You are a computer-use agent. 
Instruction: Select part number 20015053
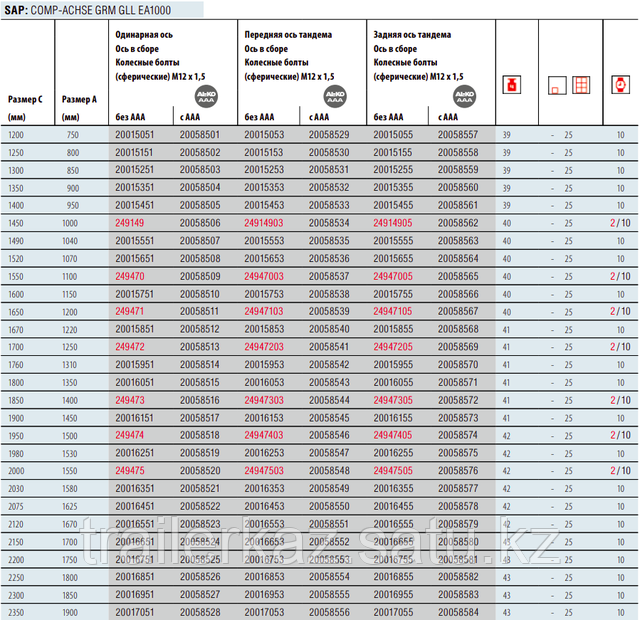click(x=264, y=135)
